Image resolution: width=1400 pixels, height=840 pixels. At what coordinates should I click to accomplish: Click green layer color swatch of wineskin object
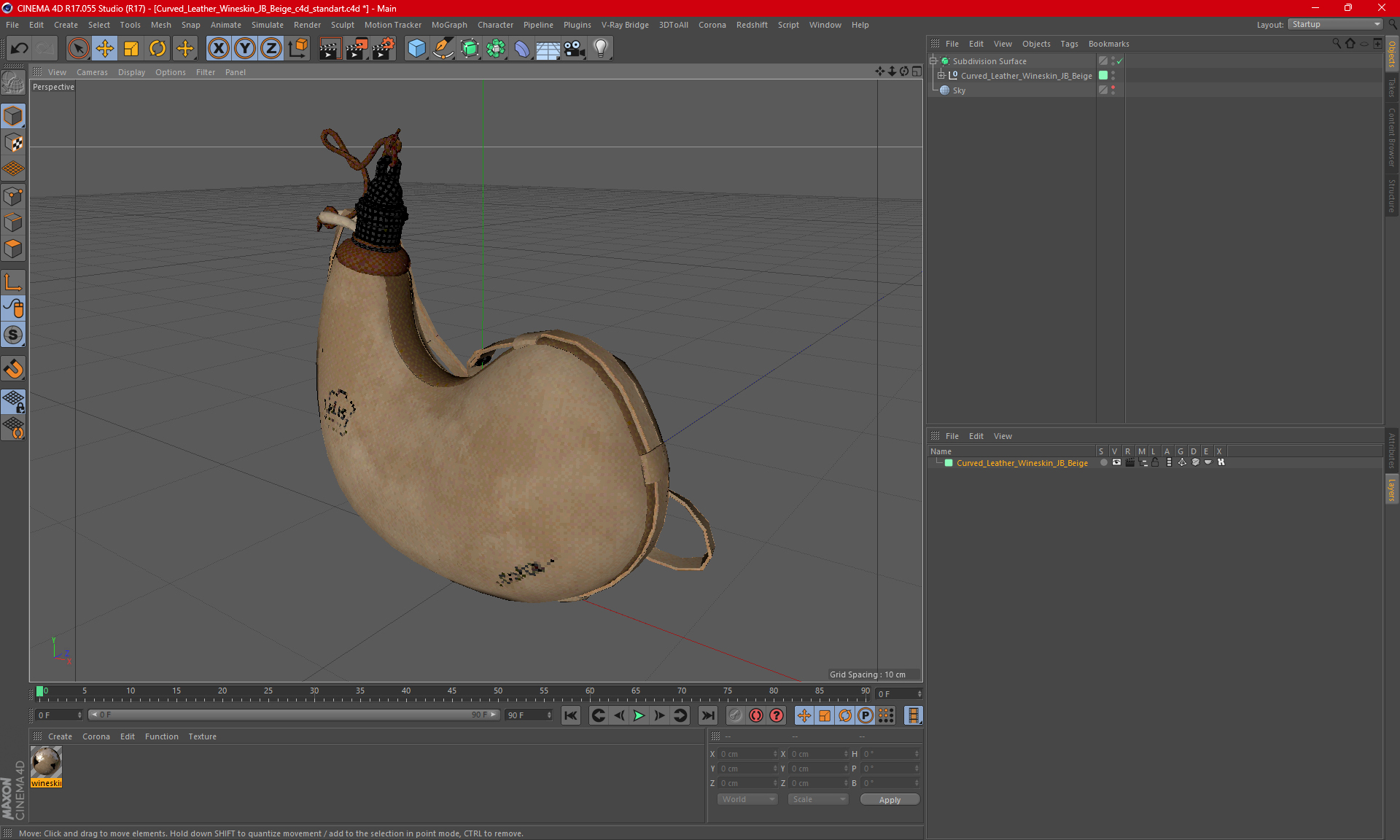pyautogui.click(x=1103, y=75)
